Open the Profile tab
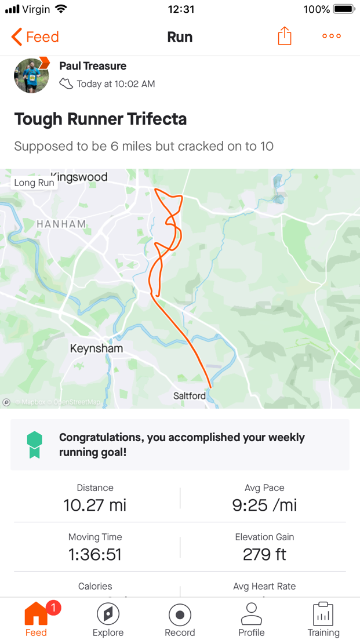The image size is (360, 640). pos(251,619)
